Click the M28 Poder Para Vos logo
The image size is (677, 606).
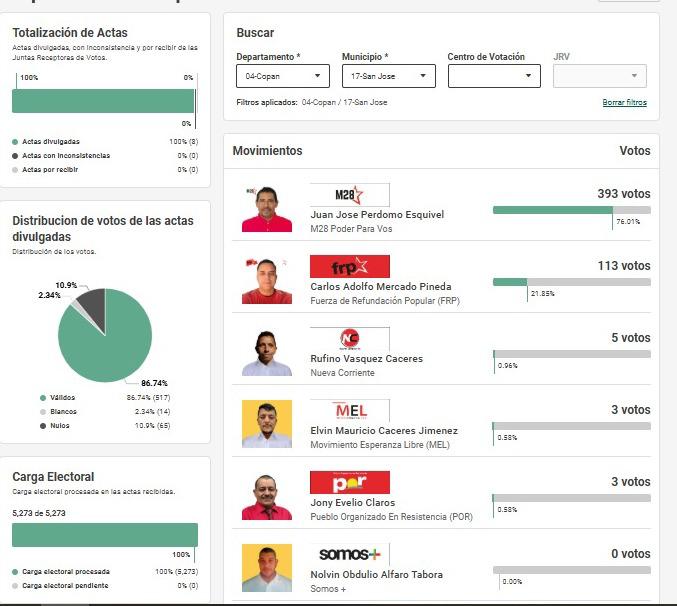pos(349,195)
